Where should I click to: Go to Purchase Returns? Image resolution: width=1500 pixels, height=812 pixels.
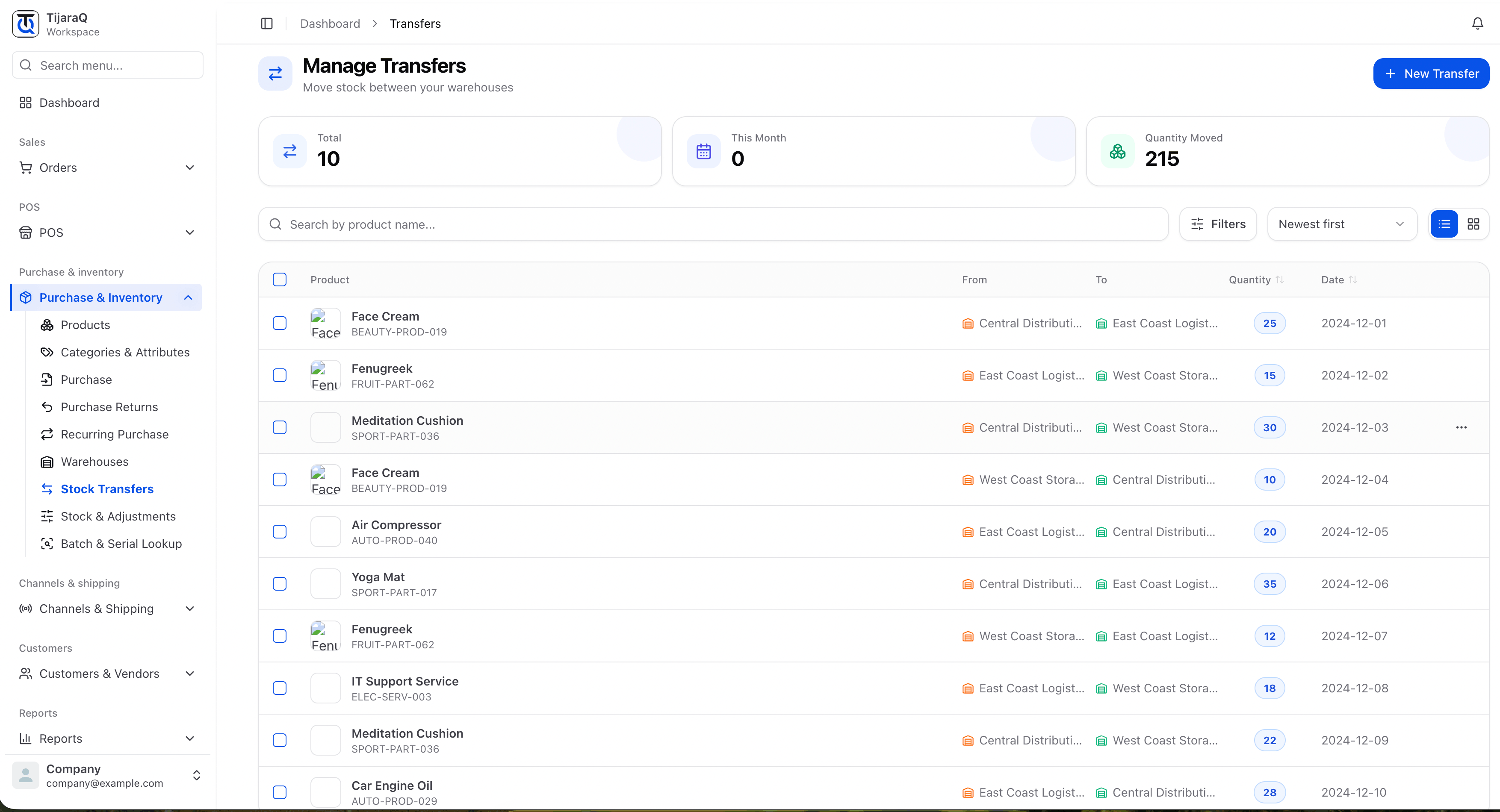[109, 407]
